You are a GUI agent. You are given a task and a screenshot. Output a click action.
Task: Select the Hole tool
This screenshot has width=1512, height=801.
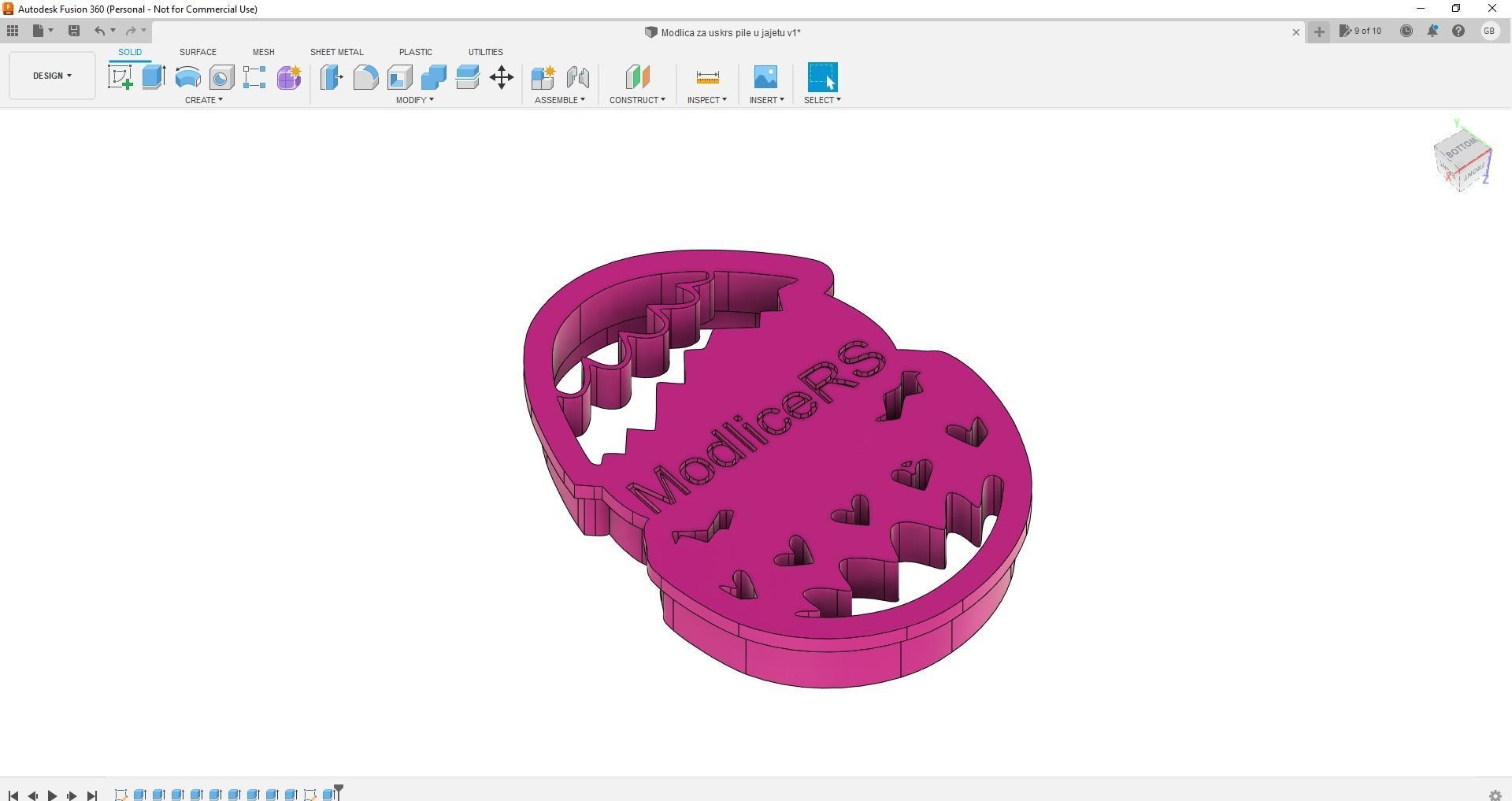click(221, 77)
